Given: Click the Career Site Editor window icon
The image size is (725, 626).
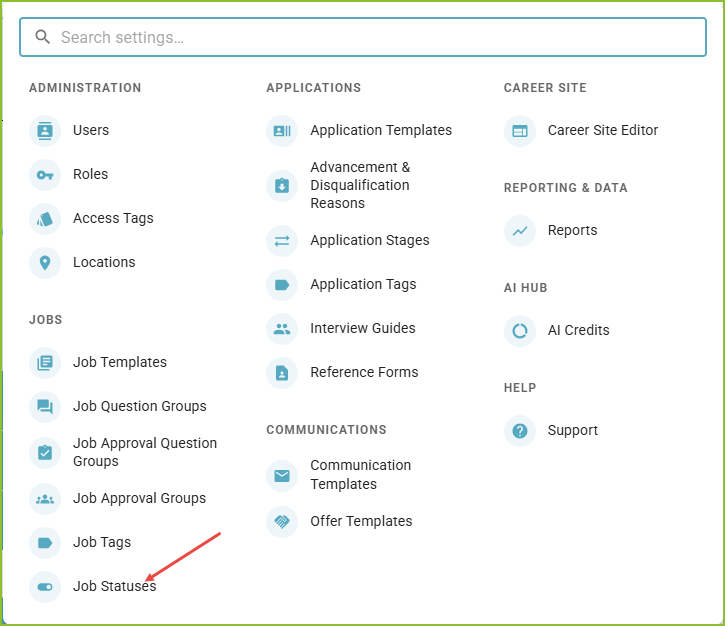Looking at the screenshot, I should [x=520, y=131].
